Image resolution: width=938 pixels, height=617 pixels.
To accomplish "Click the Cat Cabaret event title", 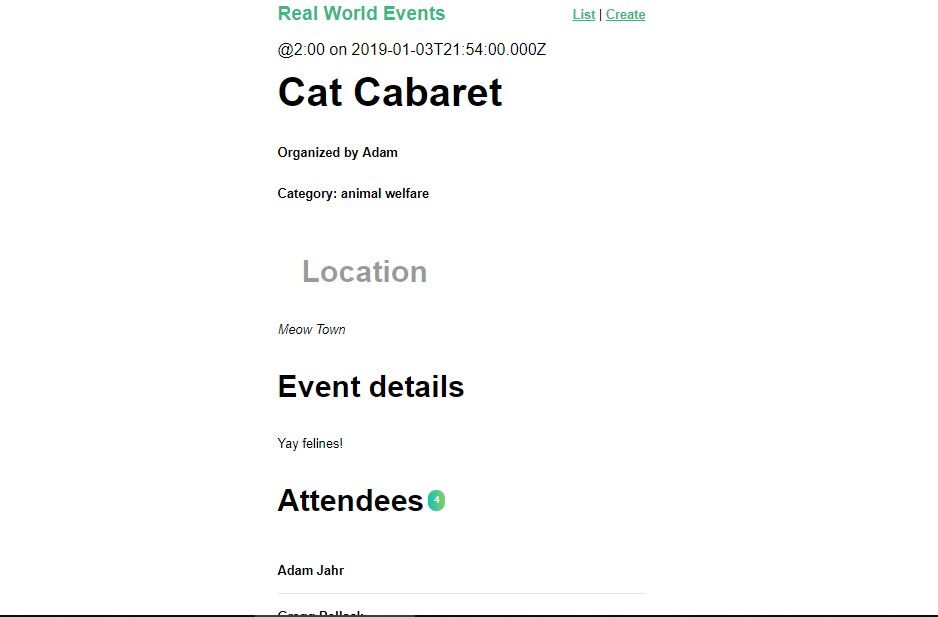I will (389, 92).
